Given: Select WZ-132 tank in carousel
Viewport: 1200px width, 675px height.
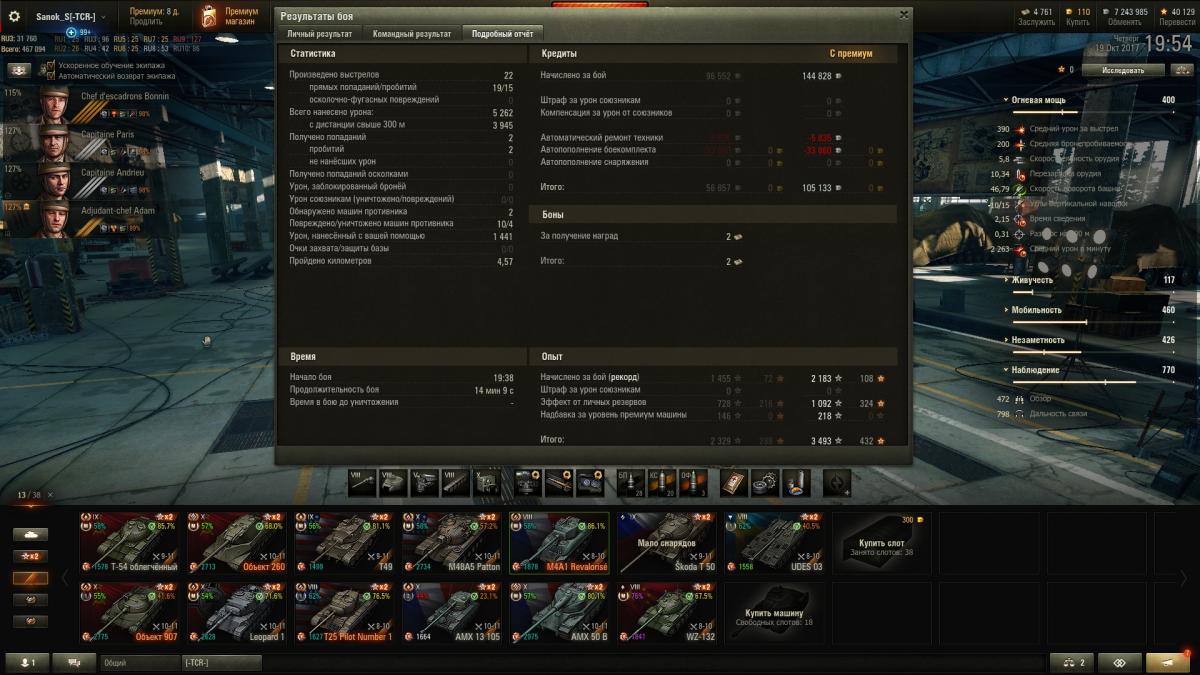Looking at the screenshot, I should [667, 612].
